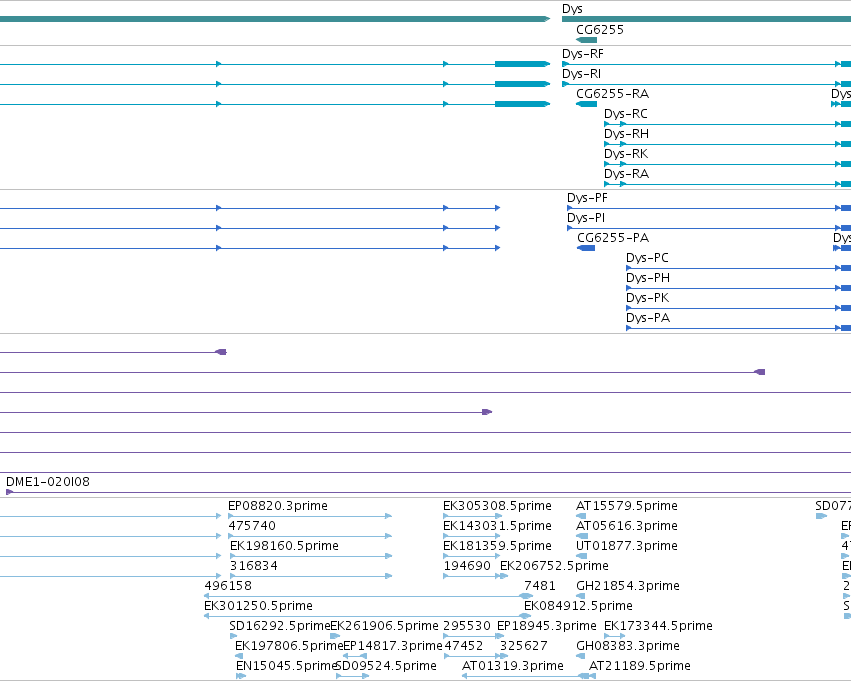The width and height of the screenshot is (851, 681).
Task: Select transcript Dys-RK label
Action: [x=626, y=154]
